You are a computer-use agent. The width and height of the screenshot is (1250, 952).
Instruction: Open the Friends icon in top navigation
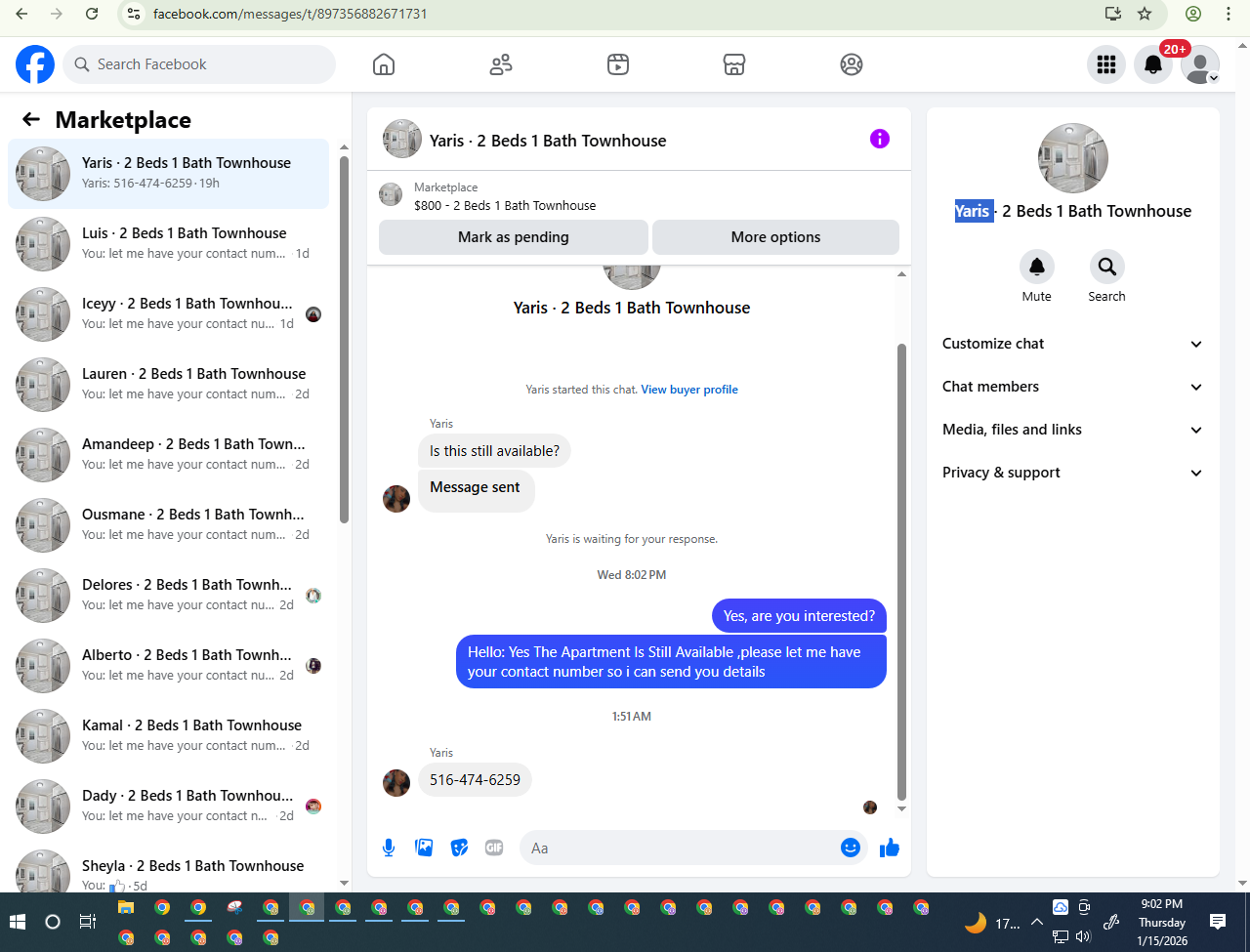[x=501, y=64]
